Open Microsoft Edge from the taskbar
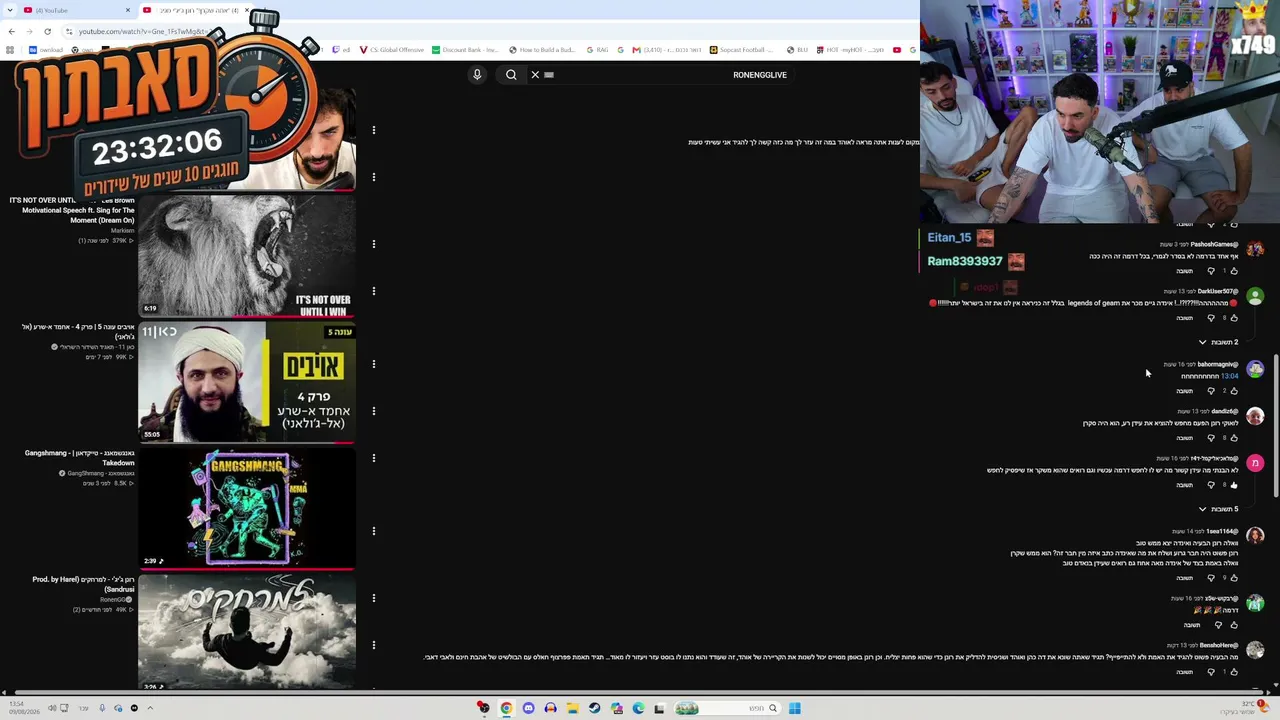 (x=638, y=708)
